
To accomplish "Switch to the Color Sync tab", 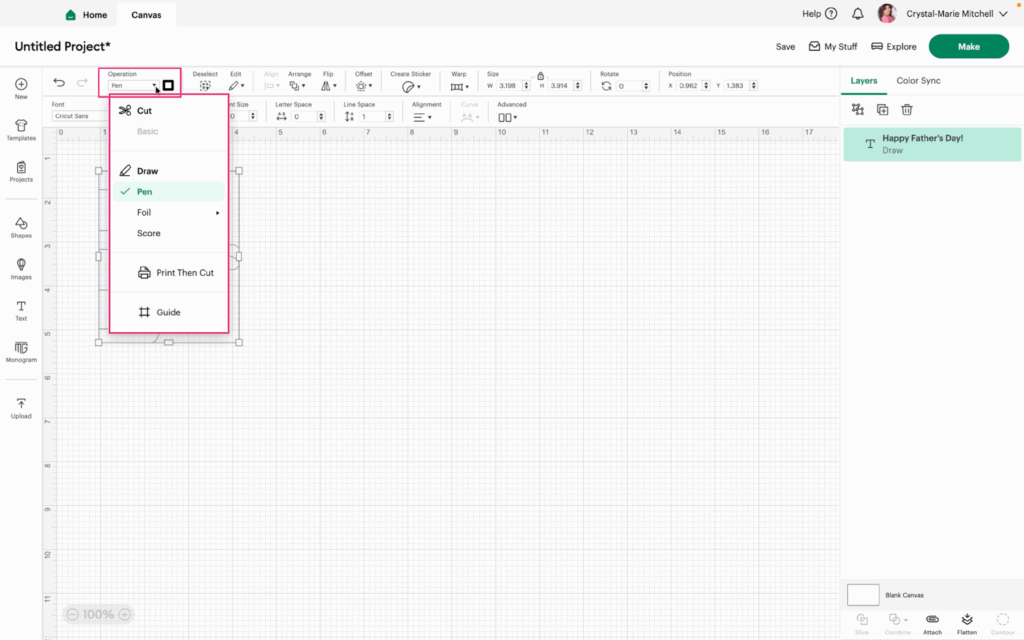I will (x=918, y=81).
